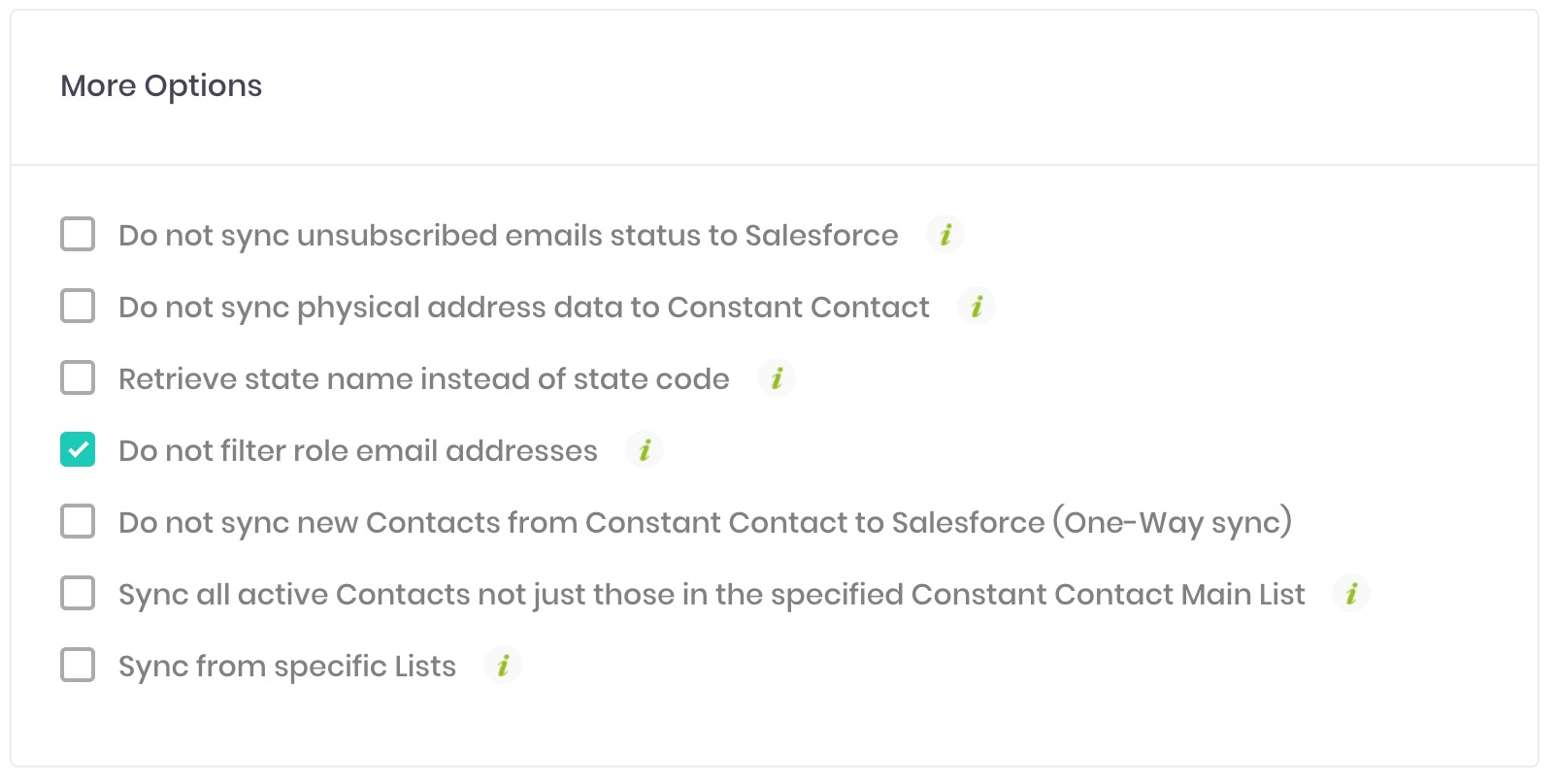Click 'More Options' section heading

pyautogui.click(x=161, y=86)
